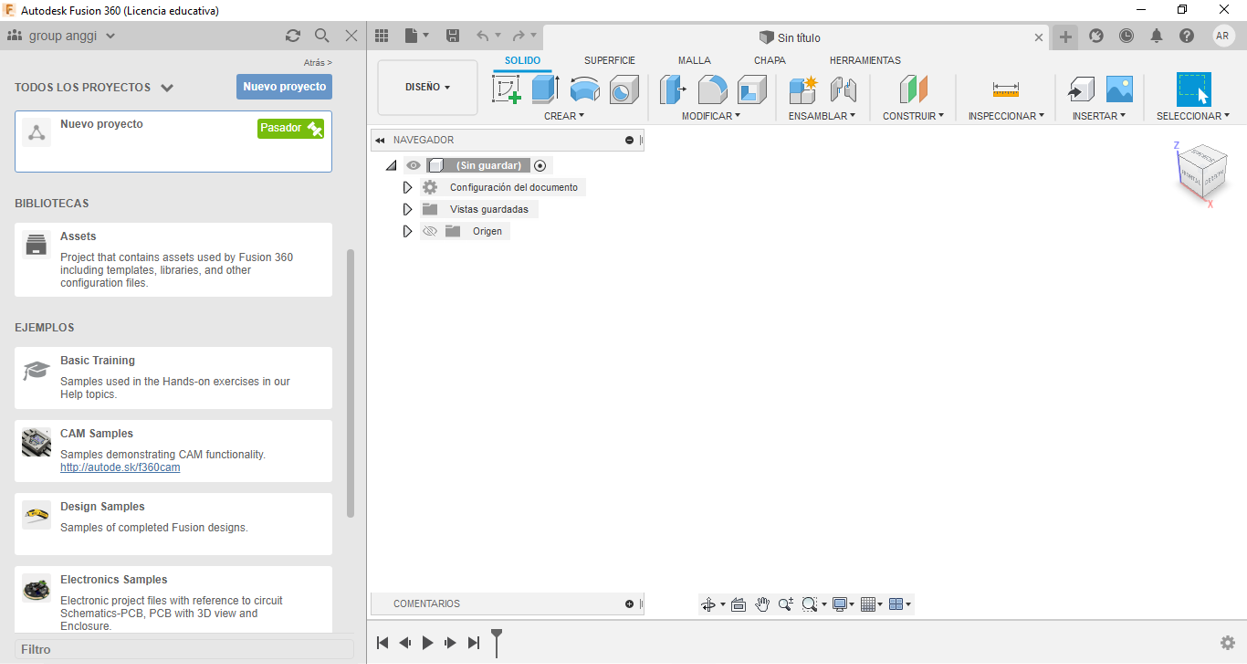This screenshot has width=1247, height=664.
Task: Select the Hole tool
Action: pos(624,90)
